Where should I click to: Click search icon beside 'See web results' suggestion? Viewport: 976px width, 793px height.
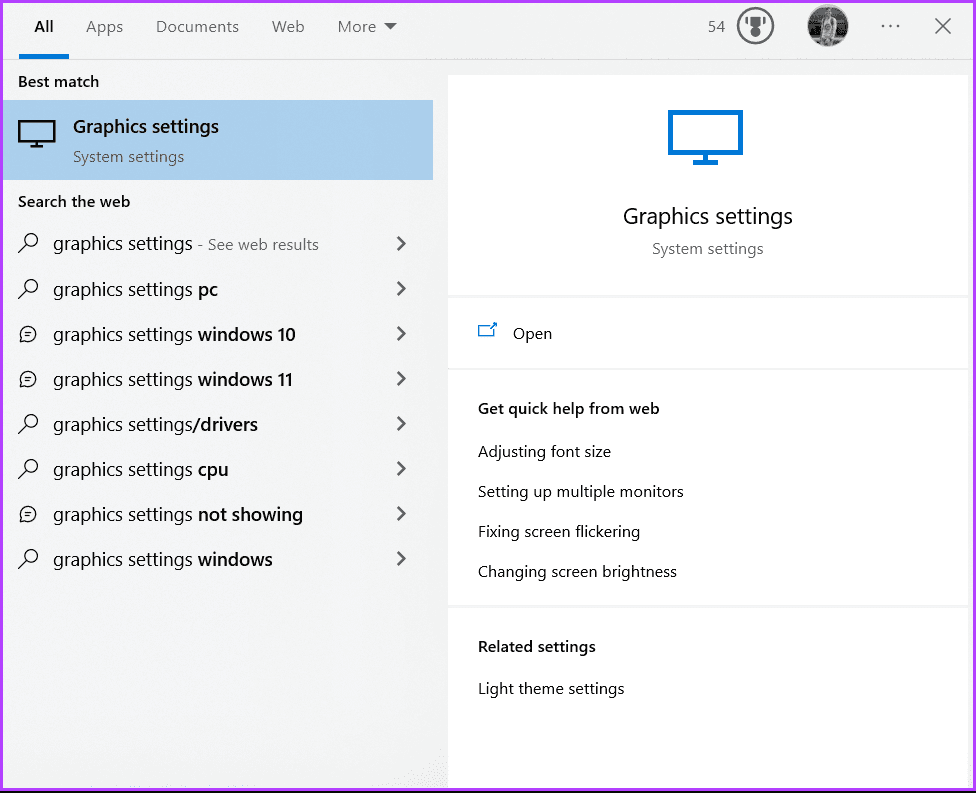[x=28, y=243]
